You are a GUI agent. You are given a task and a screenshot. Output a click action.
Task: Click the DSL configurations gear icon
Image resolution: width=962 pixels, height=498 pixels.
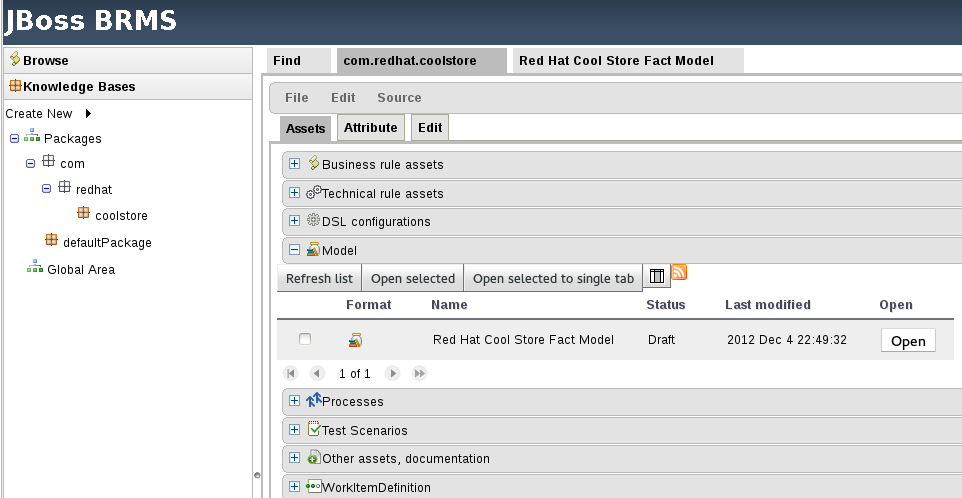[314, 220]
